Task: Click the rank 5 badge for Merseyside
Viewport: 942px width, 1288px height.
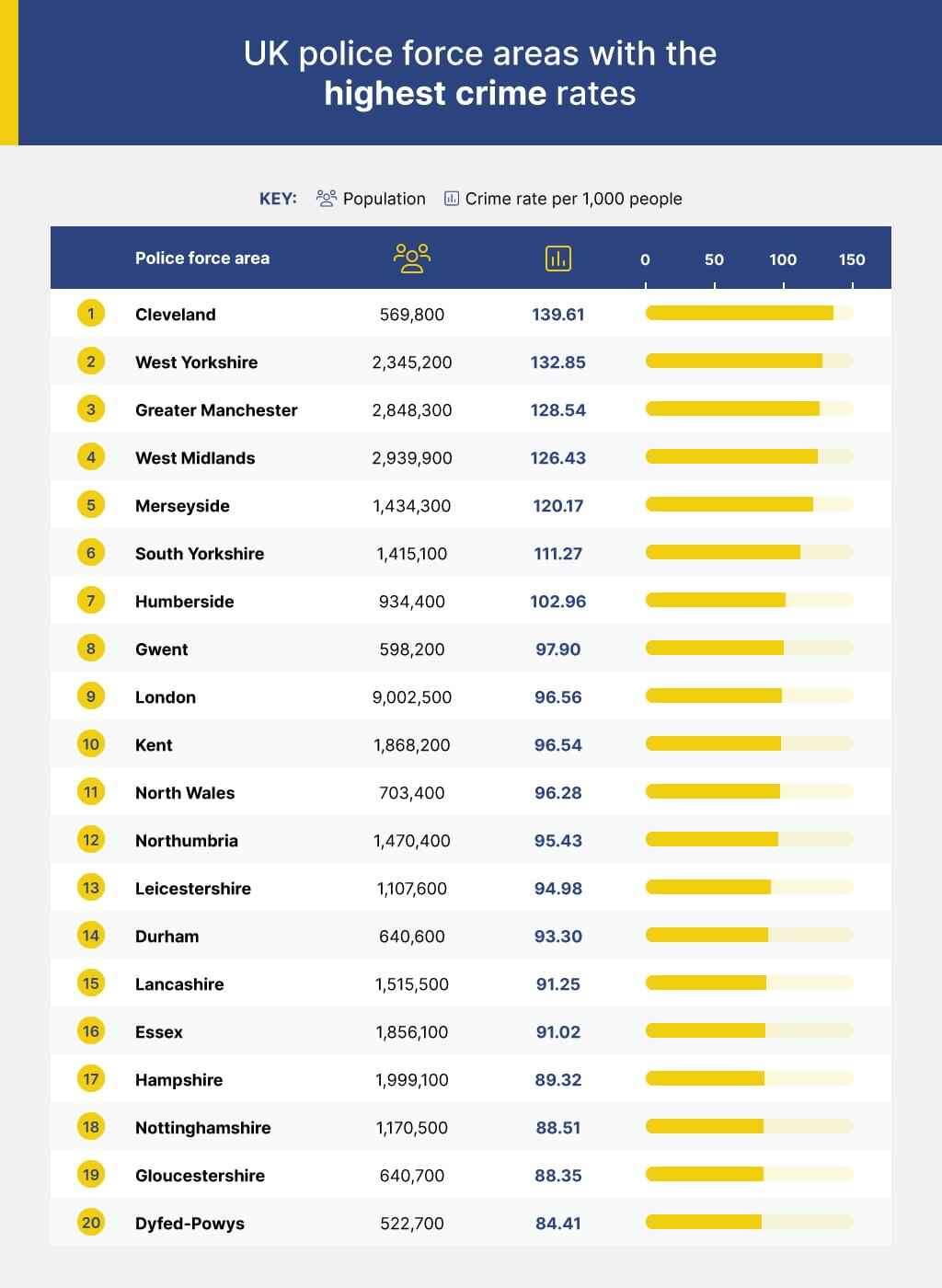Action: point(91,505)
